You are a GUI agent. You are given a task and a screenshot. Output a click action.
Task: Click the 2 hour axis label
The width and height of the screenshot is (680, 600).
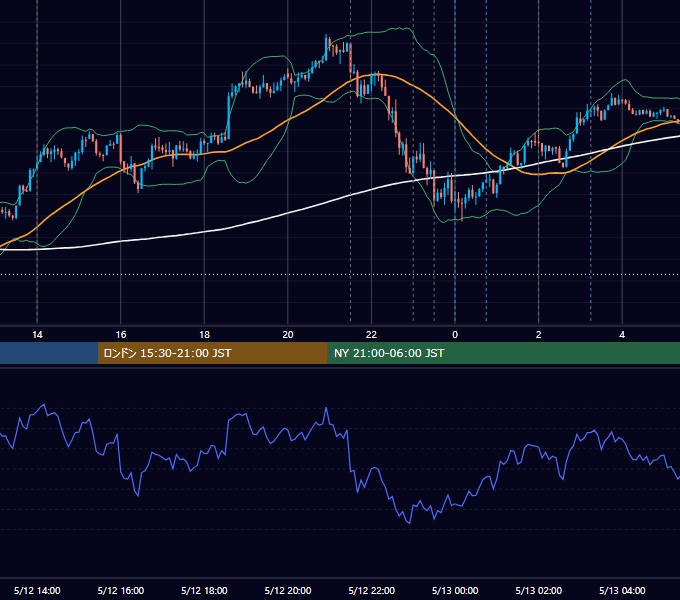tap(539, 335)
